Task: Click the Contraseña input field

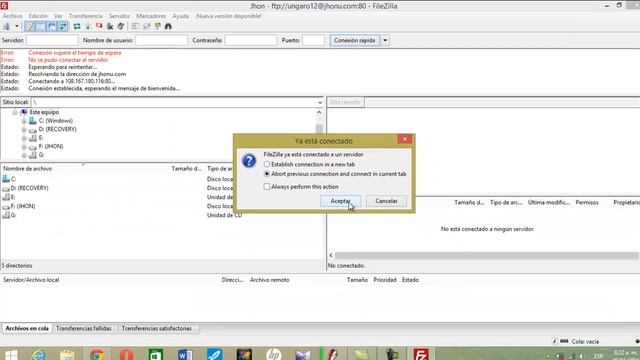Action: [251, 40]
